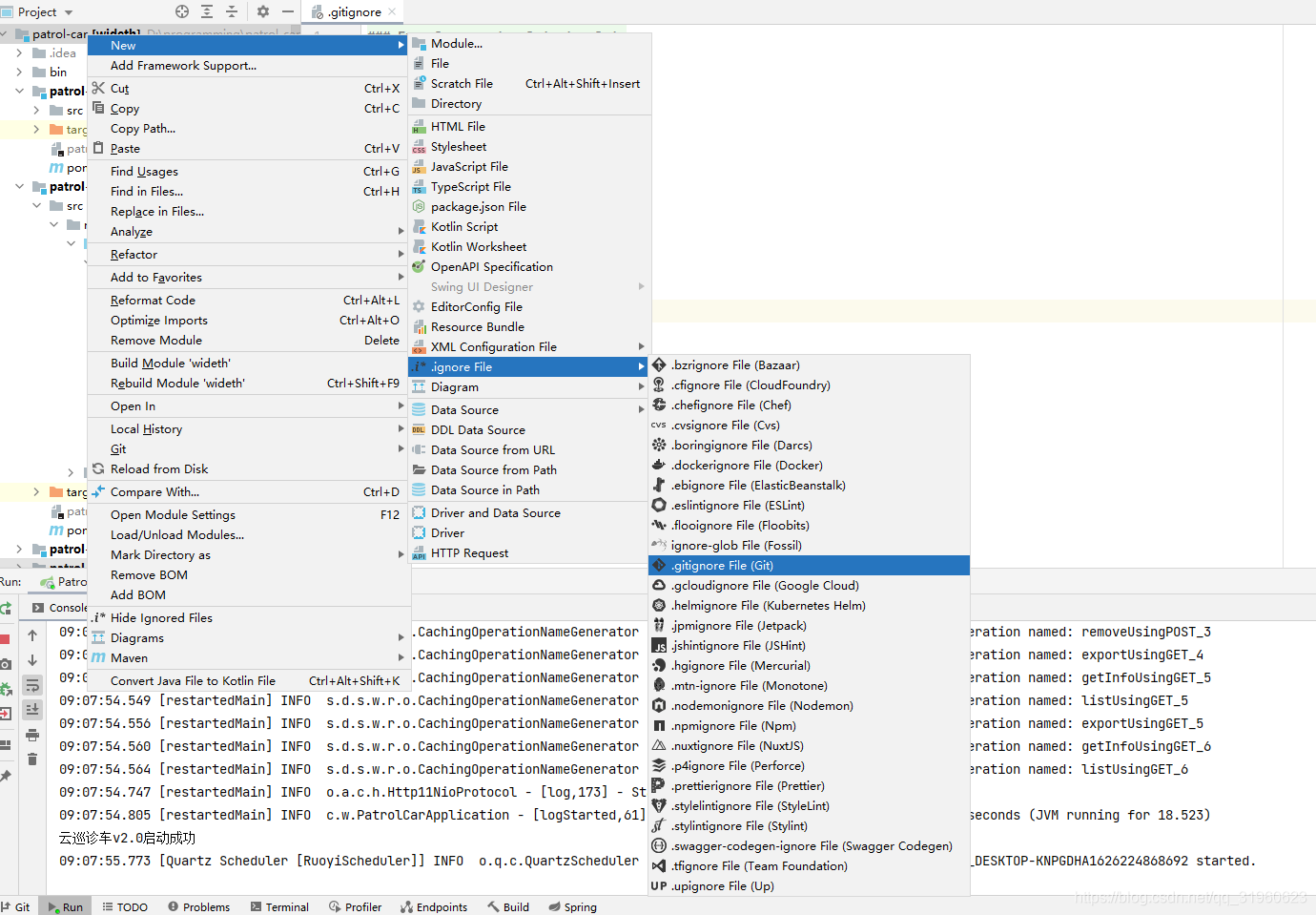Click the Kubernetes Helm .helmignore icon
This screenshot has width=1316, height=915.
click(x=659, y=606)
